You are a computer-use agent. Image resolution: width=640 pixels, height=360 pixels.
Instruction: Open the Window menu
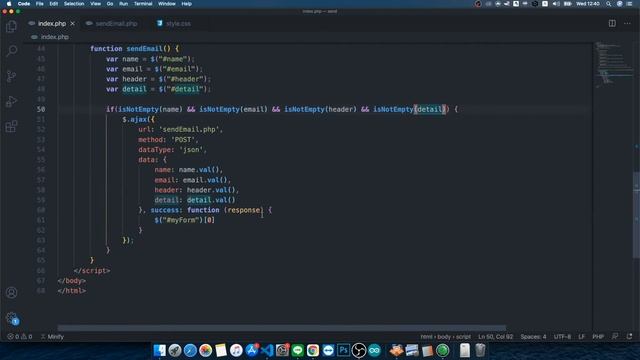point(167,4)
